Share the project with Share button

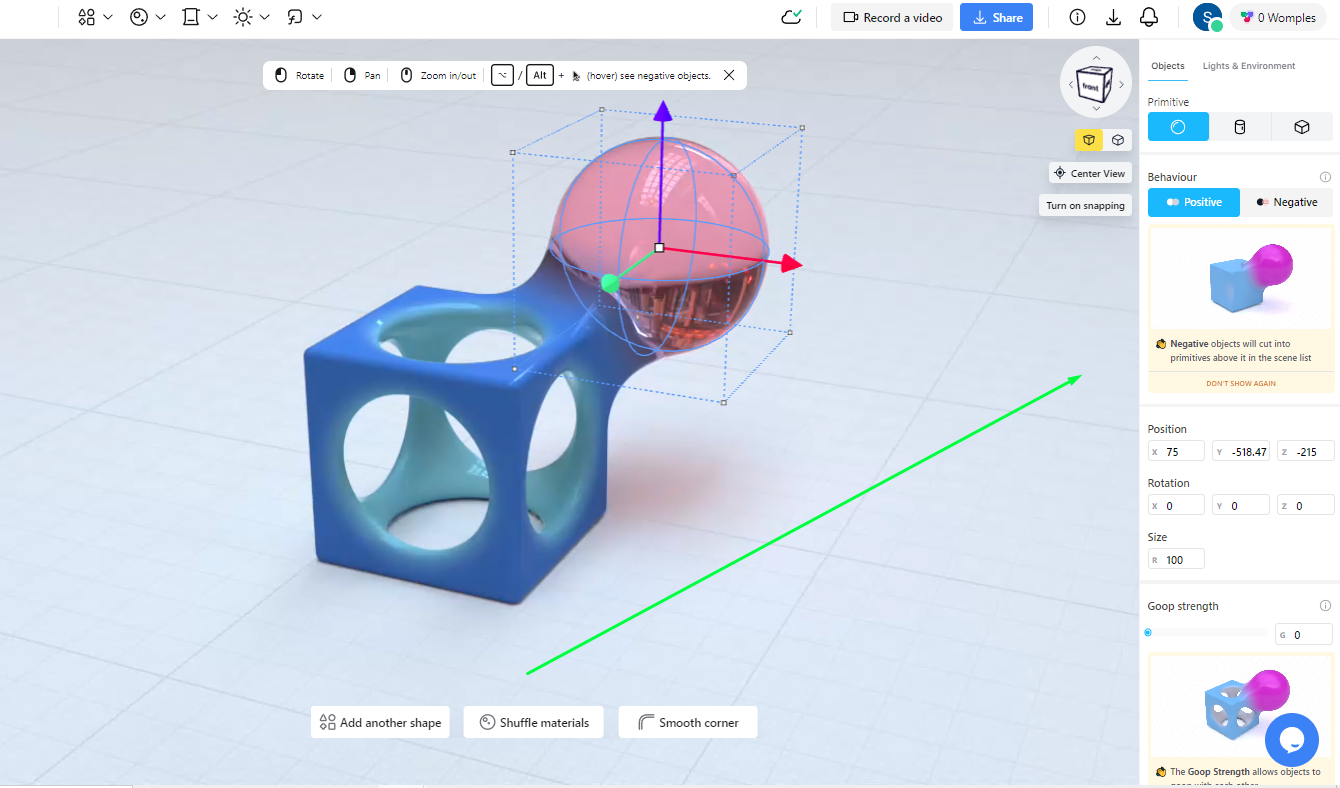click(996, 17)
